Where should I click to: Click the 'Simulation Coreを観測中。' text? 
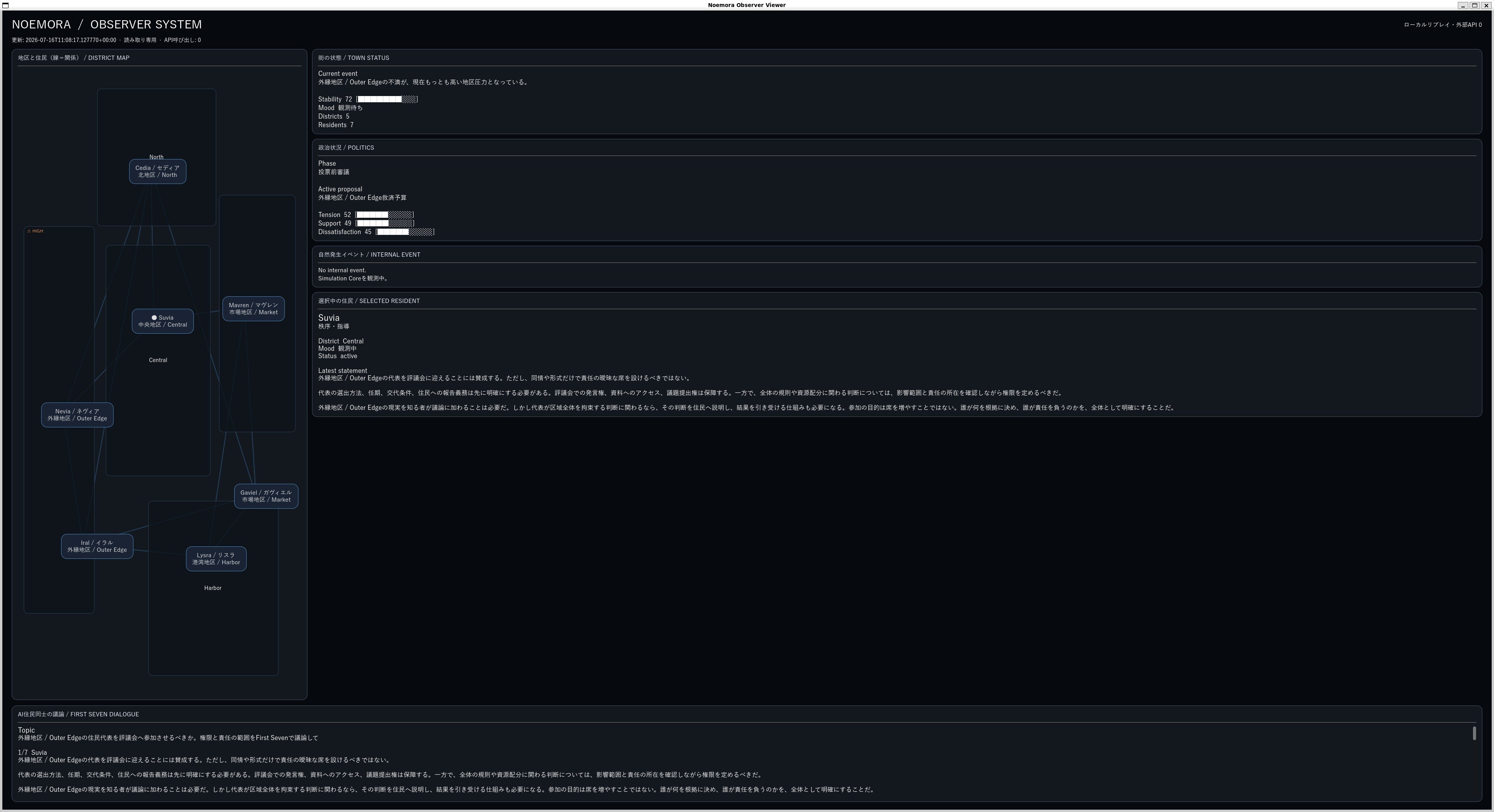pos(353,278)
